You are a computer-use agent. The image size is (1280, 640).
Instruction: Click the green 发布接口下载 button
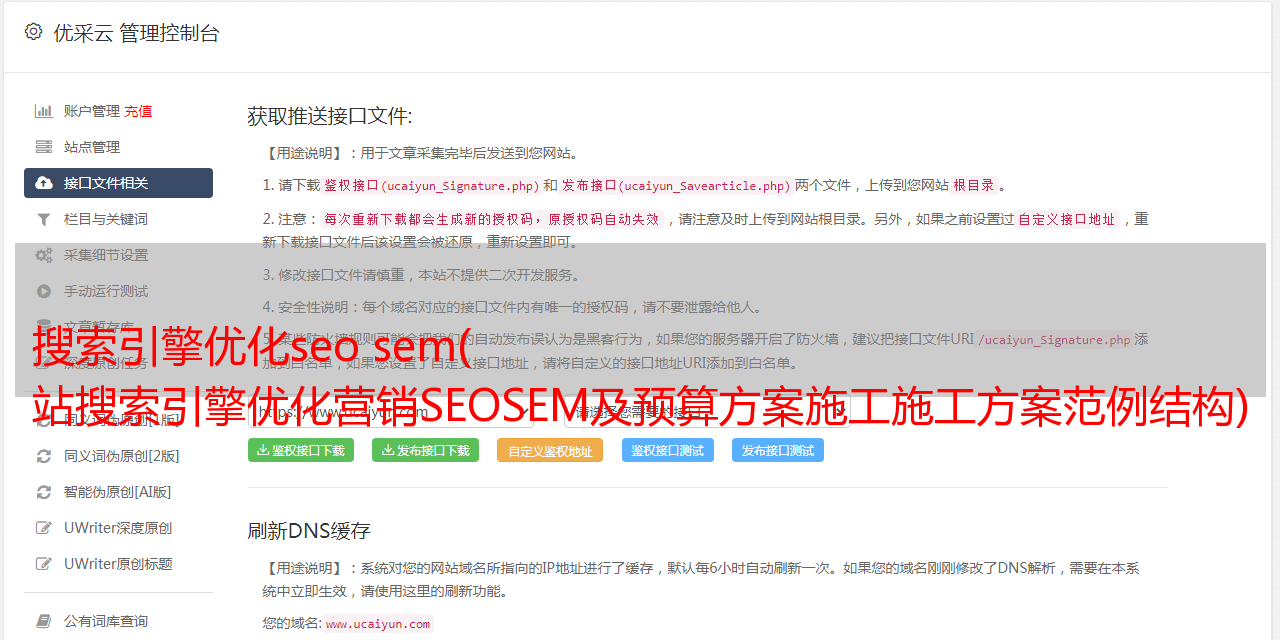click(425, 450)
